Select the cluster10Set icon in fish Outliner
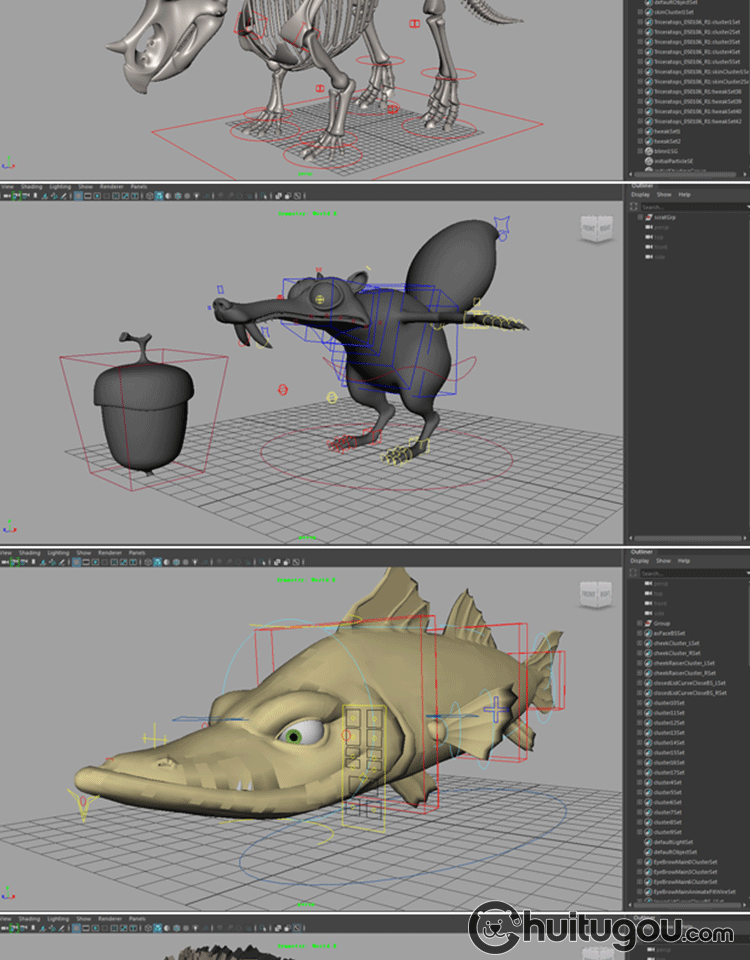 click(x=648, y=703)
